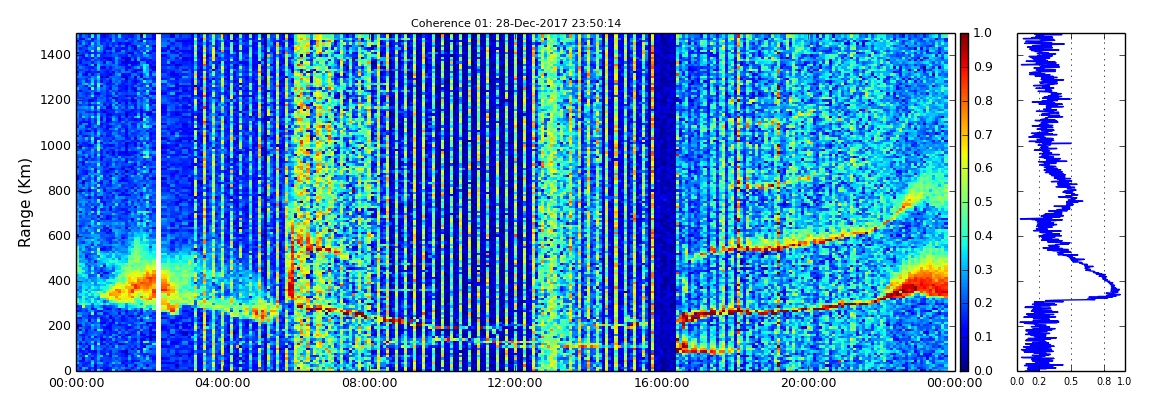
Task: Click the colorbar 0.5 label
Action: (983, 202)
